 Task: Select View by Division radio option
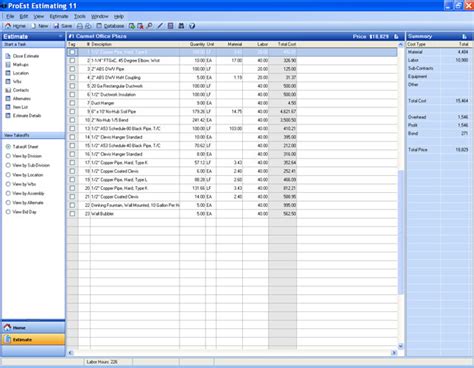[8, 156]
